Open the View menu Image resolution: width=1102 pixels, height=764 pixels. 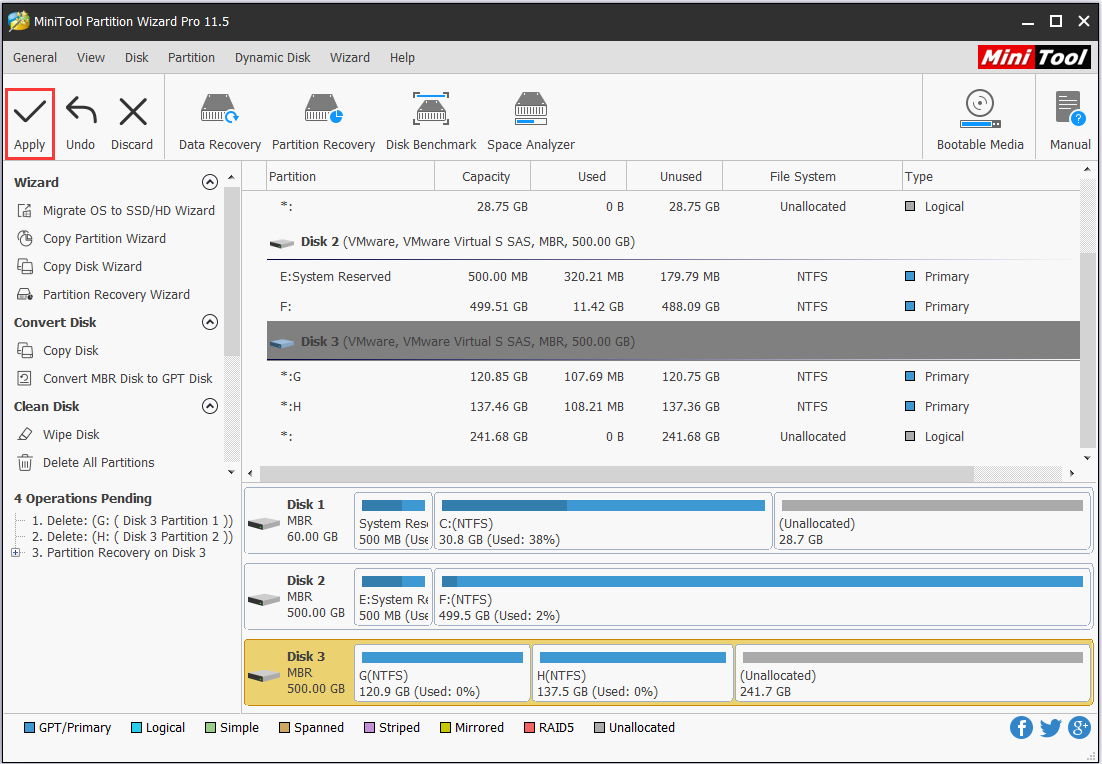[x=91, y=58]
